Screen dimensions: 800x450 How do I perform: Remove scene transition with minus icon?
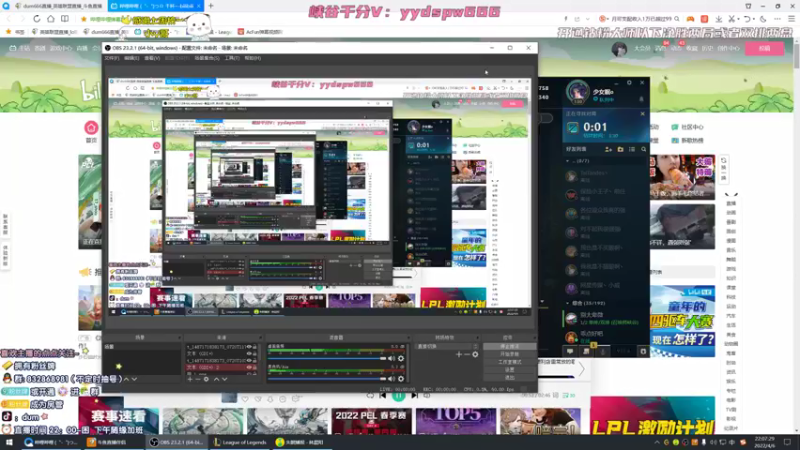pyautogui.click(x=467, y=354)
